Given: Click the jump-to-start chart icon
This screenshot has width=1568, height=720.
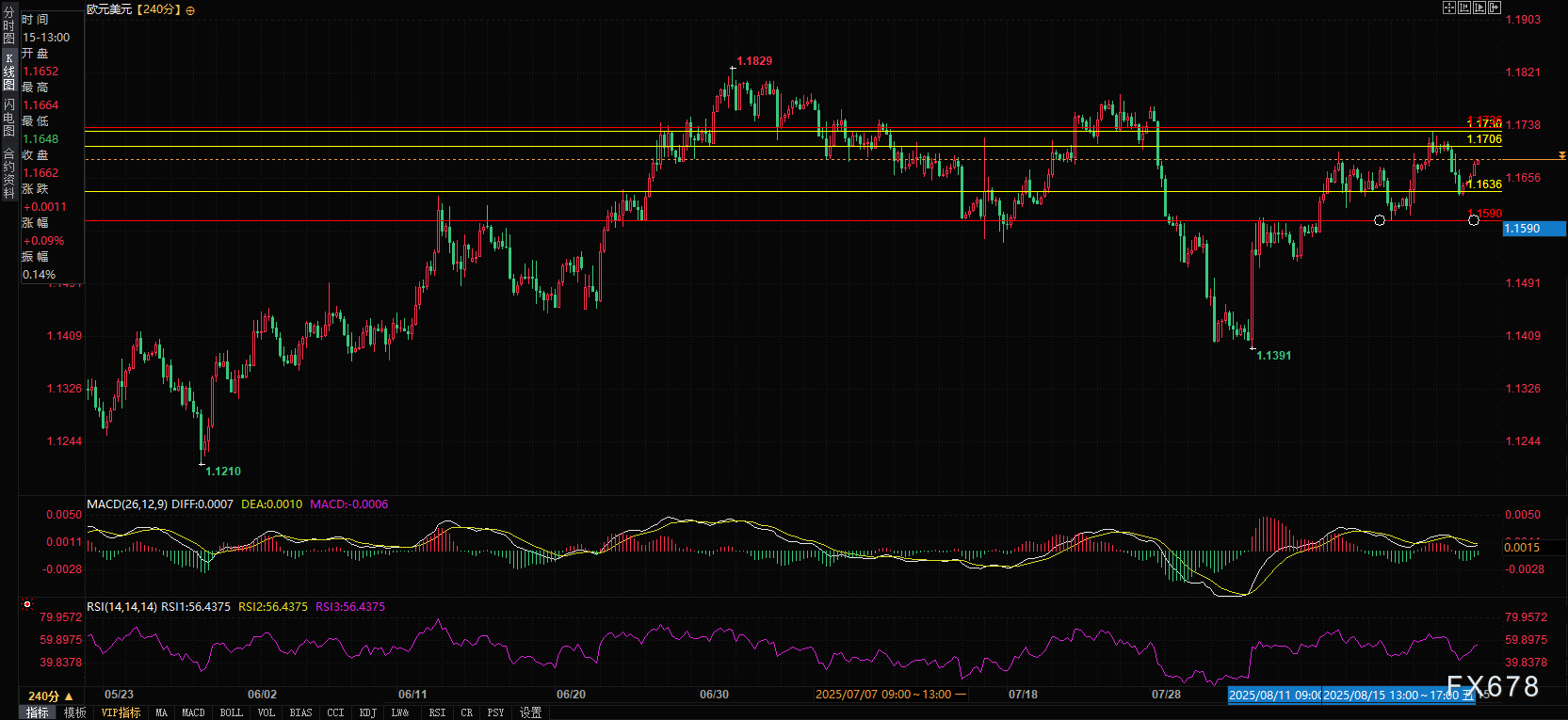Looking at the screenshot, I should (x=1464, y=8).
